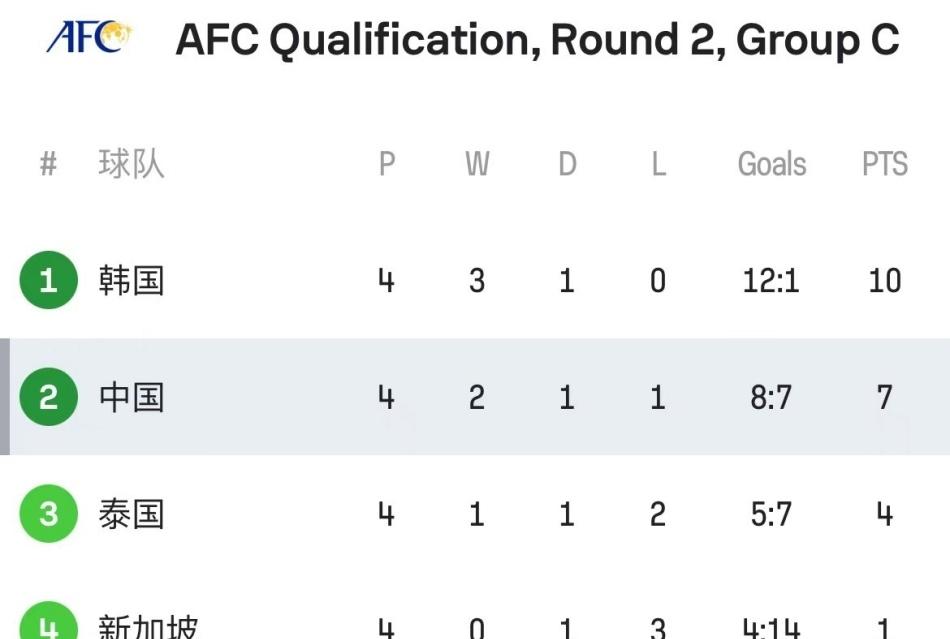This screenshot has width=950, height=639.
Task: Click the PTS column header
Action: point(885,164)
